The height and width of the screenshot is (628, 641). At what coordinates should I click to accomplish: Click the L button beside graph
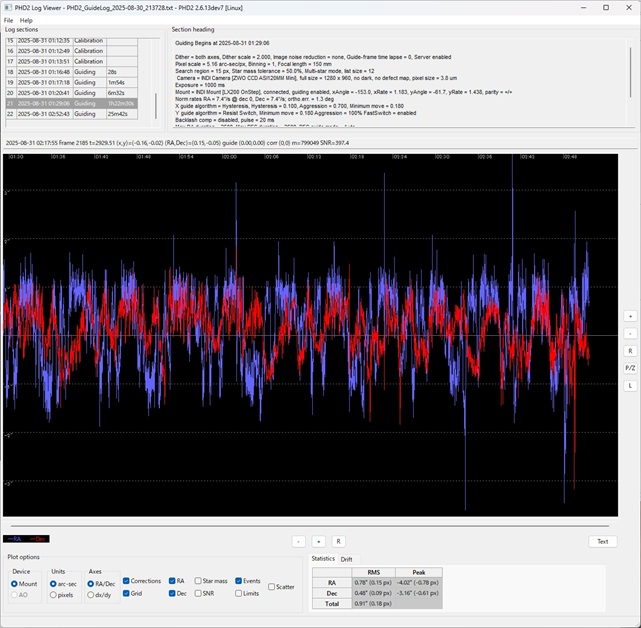[x=630, y=385]
